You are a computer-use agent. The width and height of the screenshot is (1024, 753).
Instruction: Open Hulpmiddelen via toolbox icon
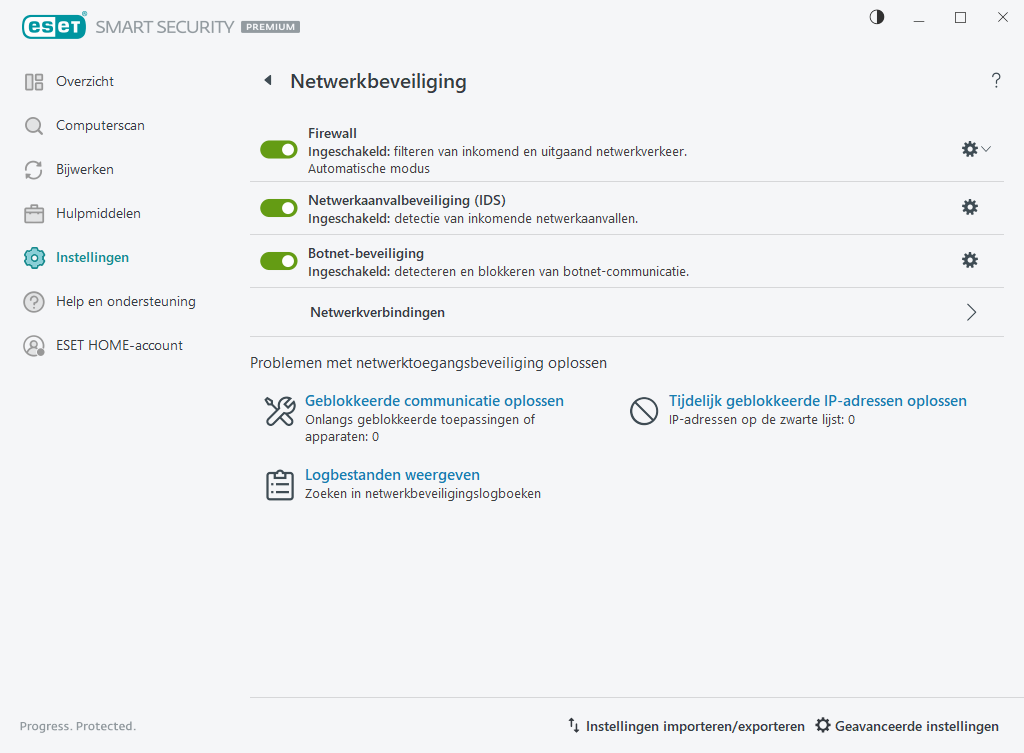pyautogui.click(x=34, y=213)
